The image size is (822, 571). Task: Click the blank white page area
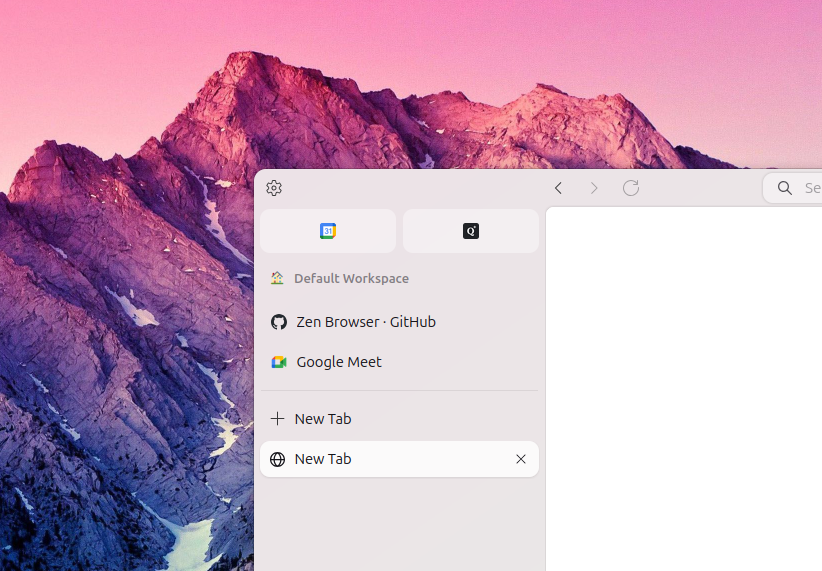[x=684, y=389]
